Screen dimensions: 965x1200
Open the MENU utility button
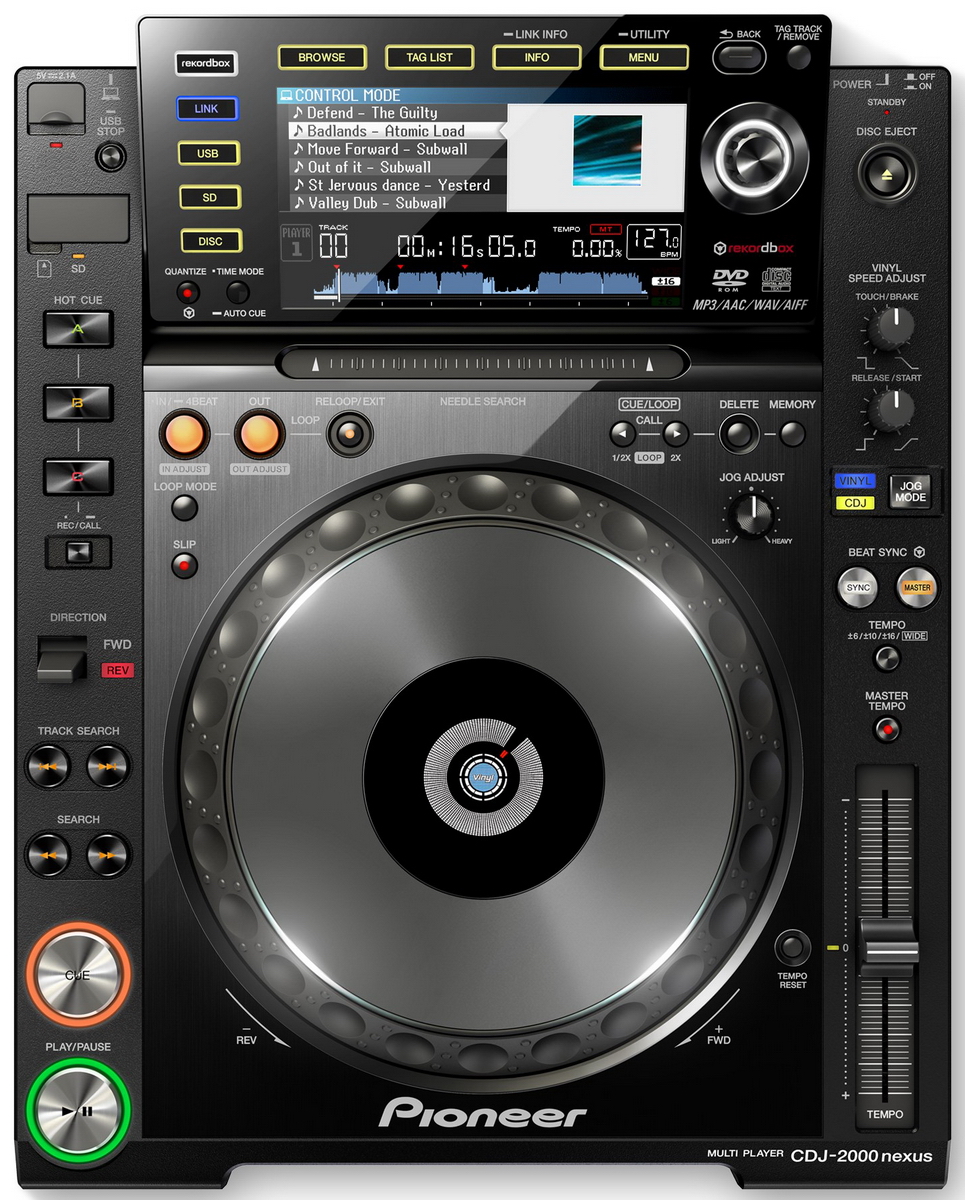pos(643,58)
